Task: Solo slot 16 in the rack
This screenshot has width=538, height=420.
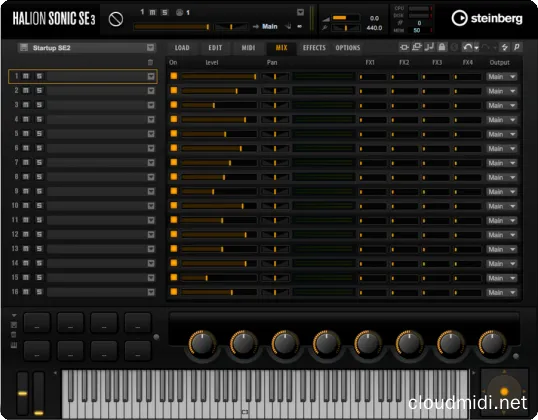Action: tap(39, 292)
